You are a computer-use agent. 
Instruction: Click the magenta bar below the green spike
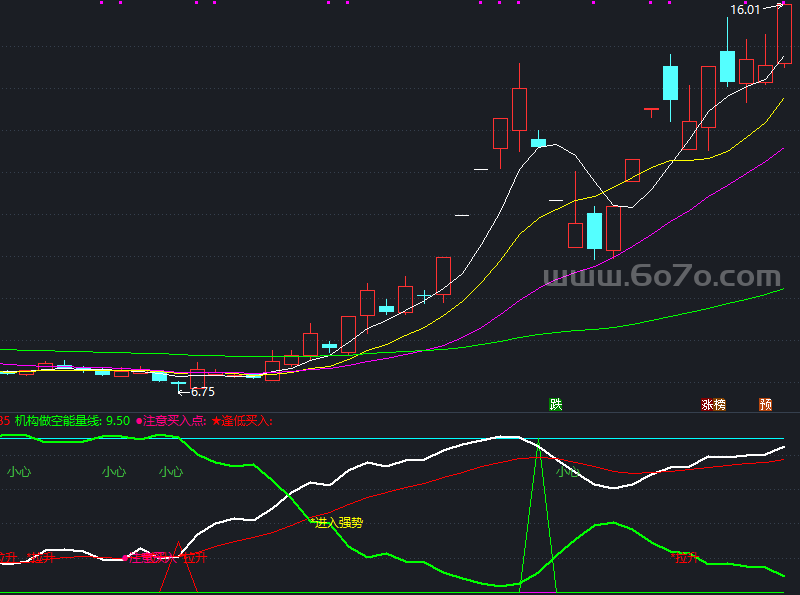(x=537, y=592)
